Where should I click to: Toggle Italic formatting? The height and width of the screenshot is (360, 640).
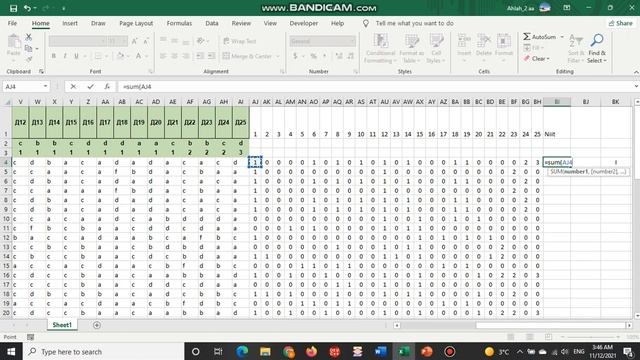coord(65,56)
